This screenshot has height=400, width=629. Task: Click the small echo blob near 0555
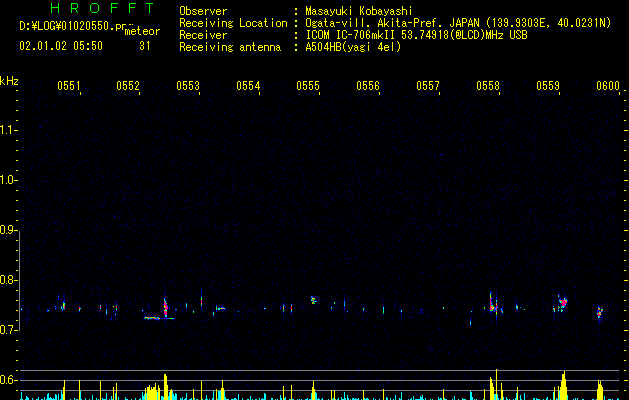pyautogui.click(x=313, y=300)
